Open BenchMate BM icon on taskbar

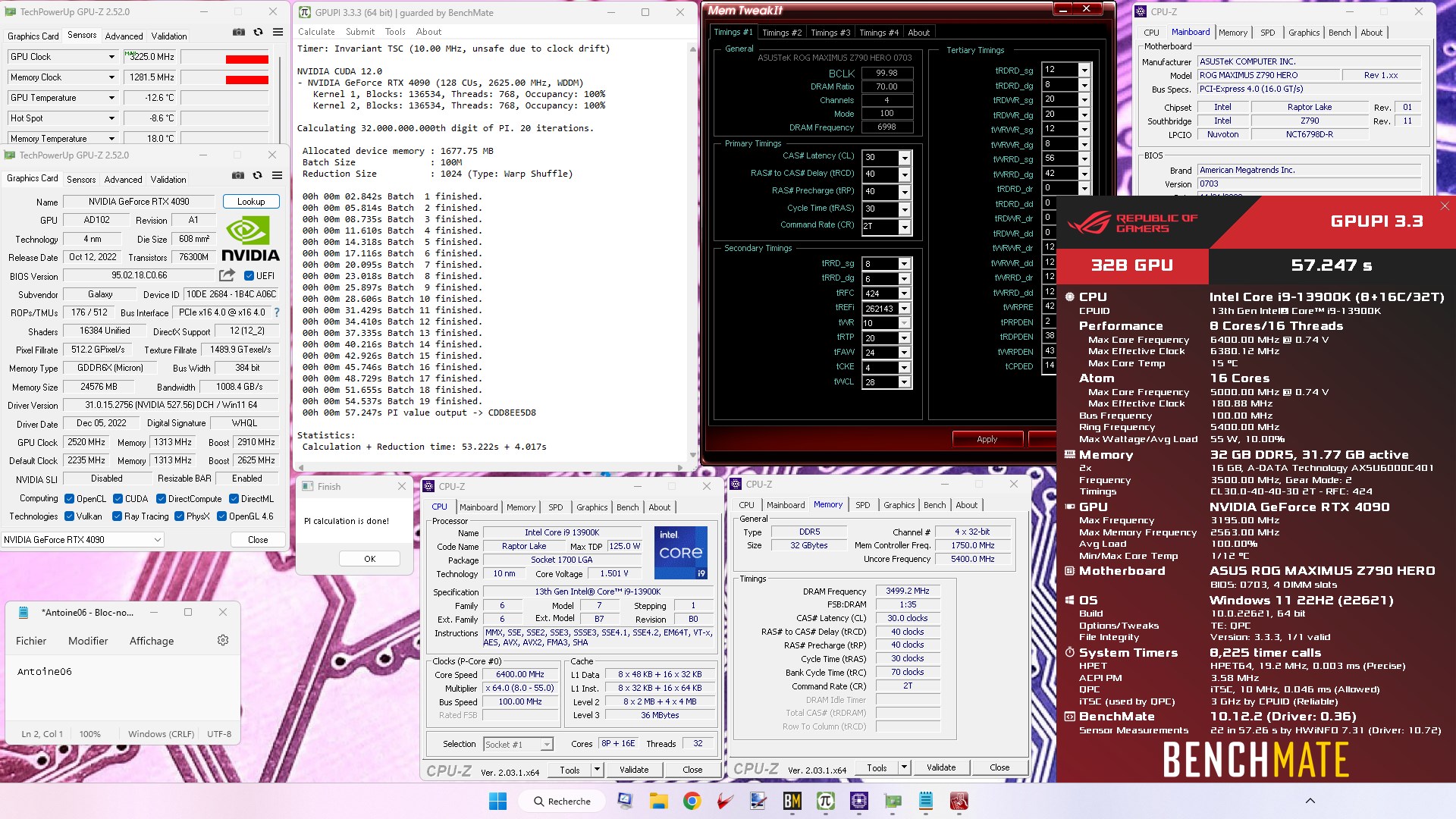(x=792, y=801)
